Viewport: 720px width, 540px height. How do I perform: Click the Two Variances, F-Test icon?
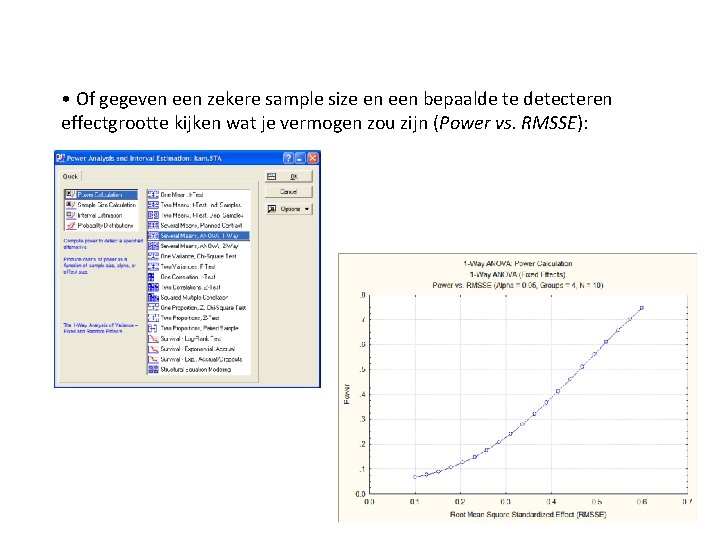[153, 267]
